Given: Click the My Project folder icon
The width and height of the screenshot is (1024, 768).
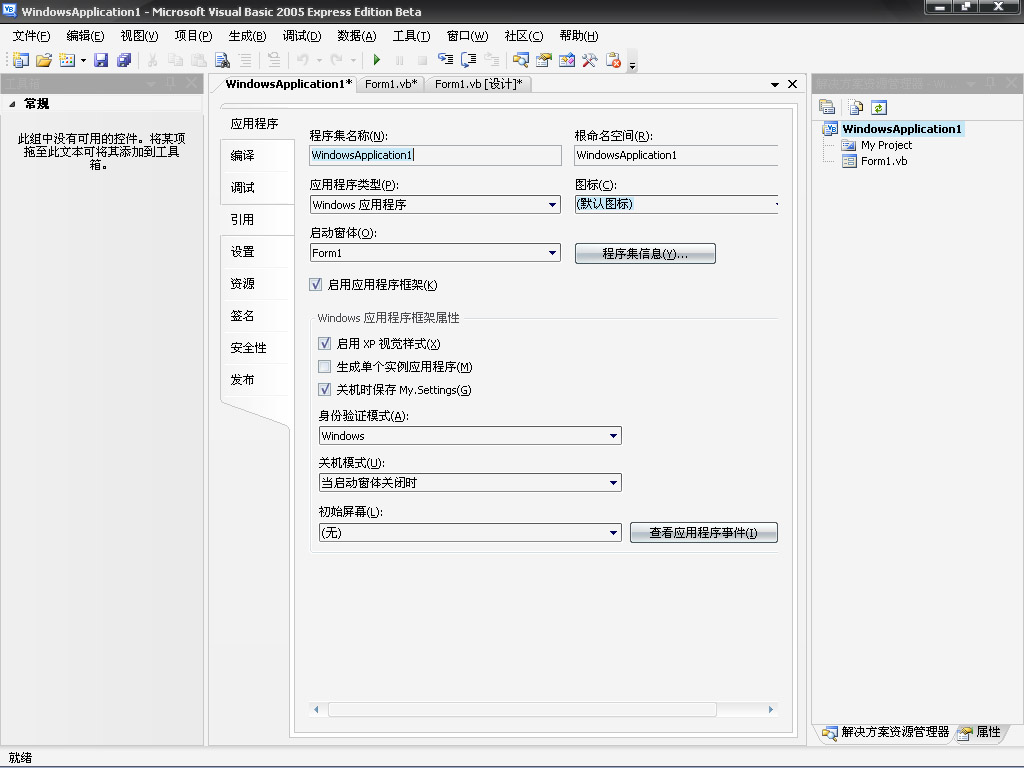Looking at the screenshot, I should pyautogui.click(x=848, y=145).
